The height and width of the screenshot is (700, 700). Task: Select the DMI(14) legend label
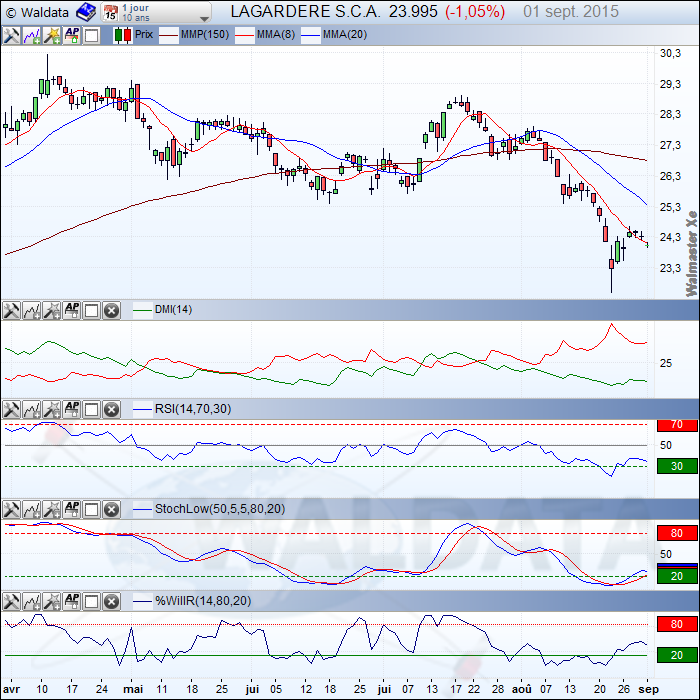click(173, 309)
